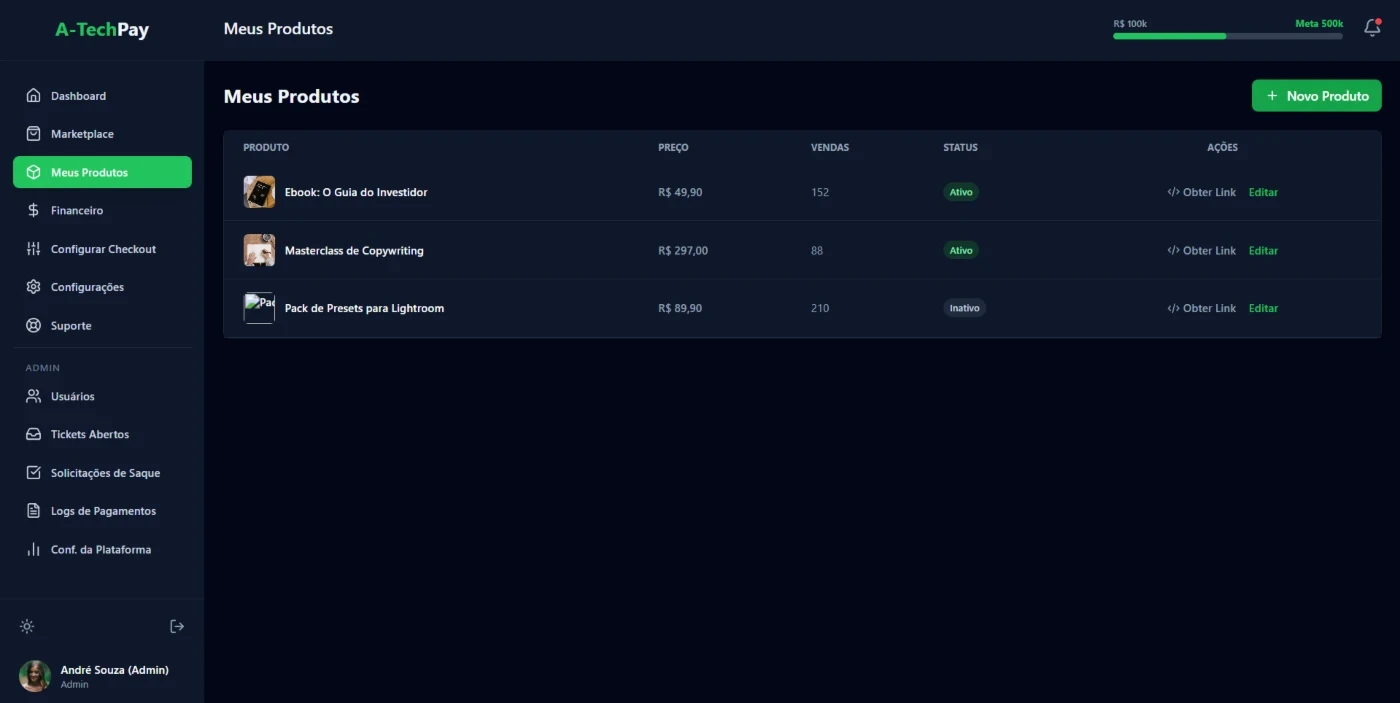Edit Masterclass de Copywriting product
This screenshot has height=703, width=1400.
[x=1263, y=251]
